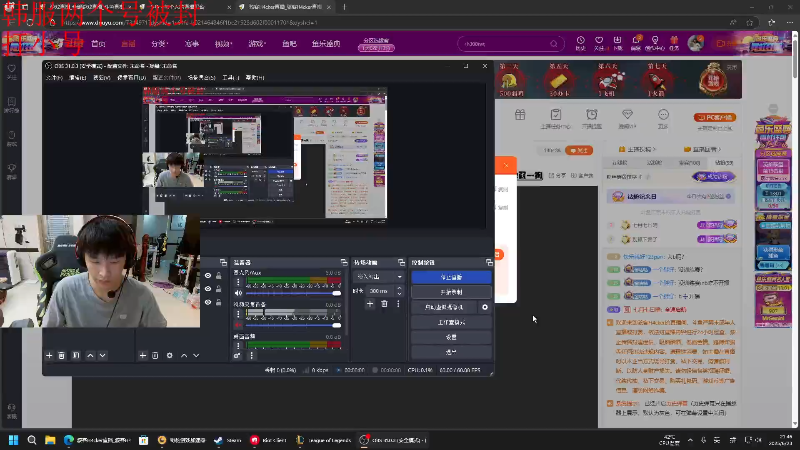Click the Start Recording button
Viewport: 800px width, 450px height.
tap(451, 292)
